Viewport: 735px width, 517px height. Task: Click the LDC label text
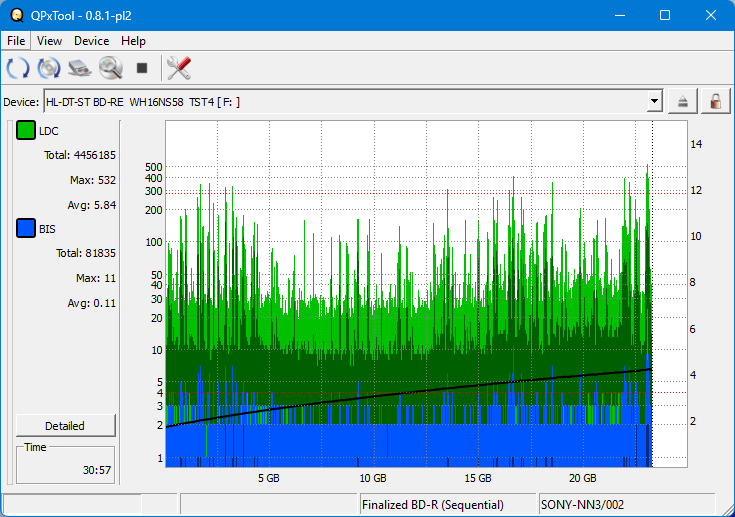coord(49,131)
